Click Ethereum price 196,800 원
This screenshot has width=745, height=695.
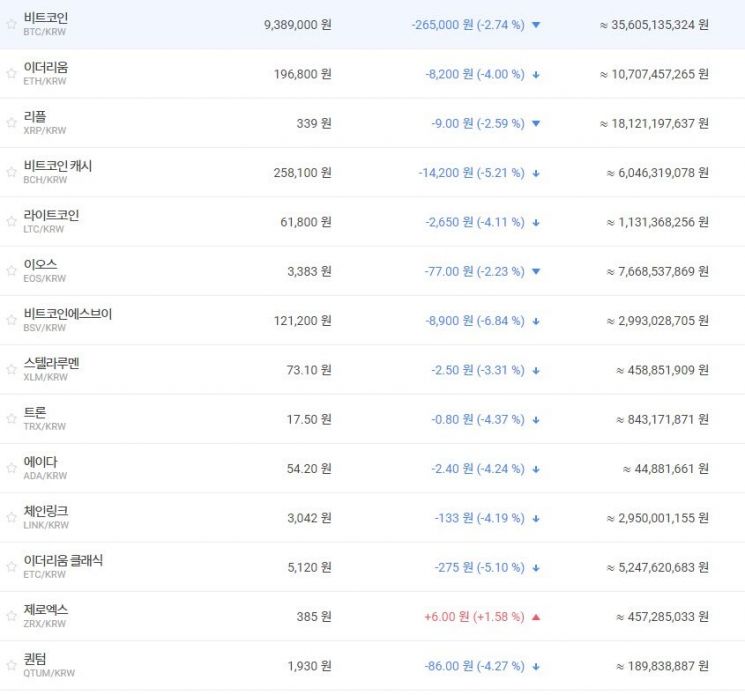tap(302, 74)
